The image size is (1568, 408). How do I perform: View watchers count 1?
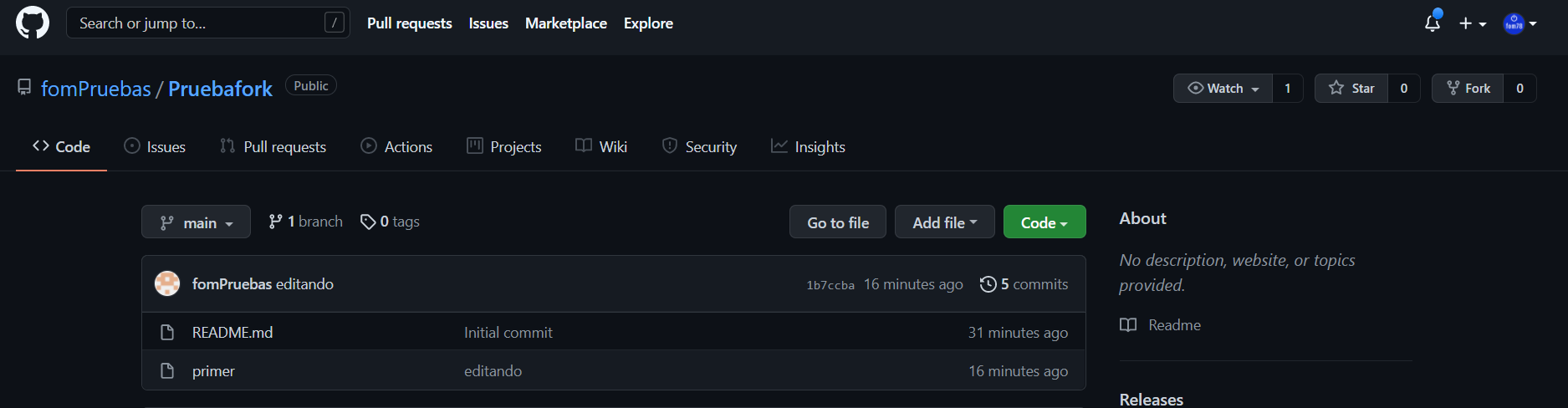tap(1288, 88)
